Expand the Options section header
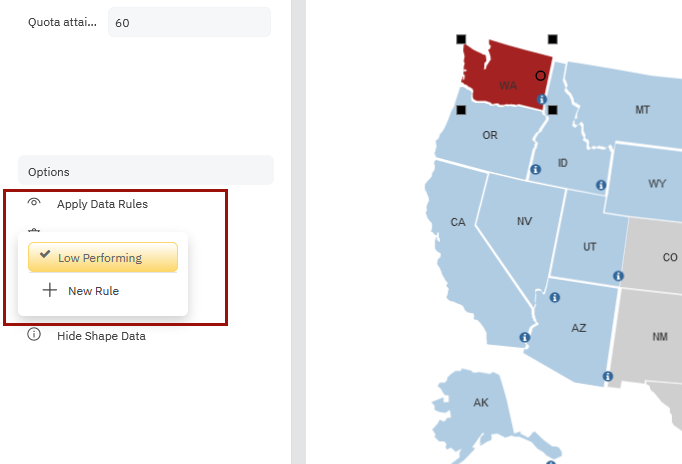 [145, 171]
